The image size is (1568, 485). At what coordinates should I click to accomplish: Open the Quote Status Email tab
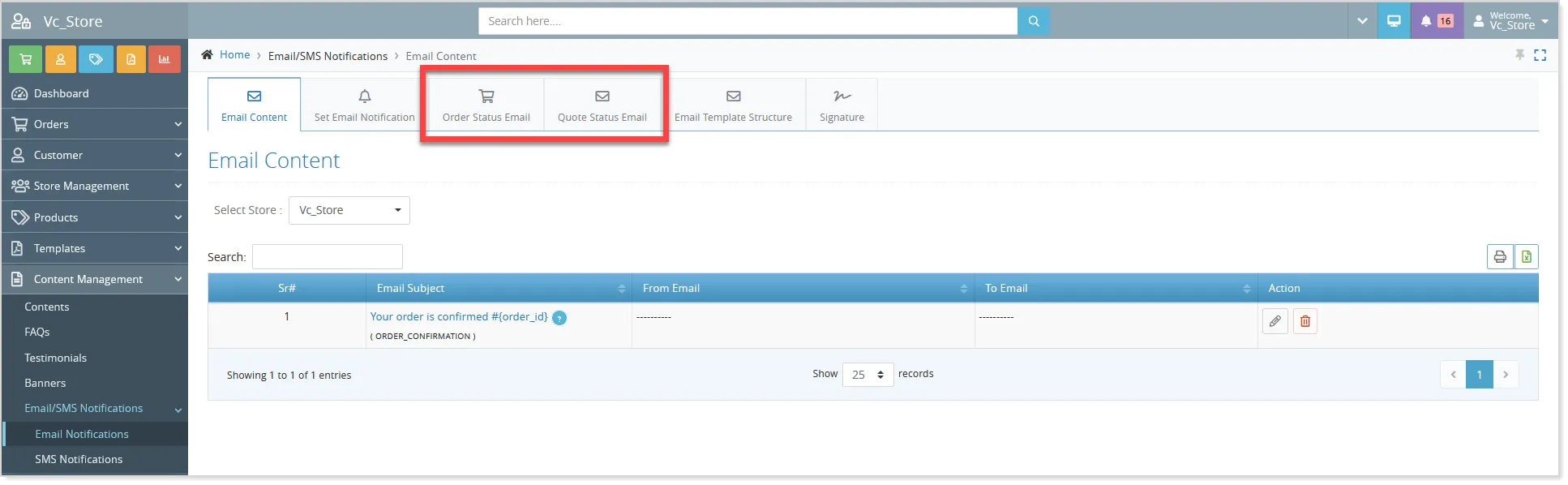coord(602,106)
